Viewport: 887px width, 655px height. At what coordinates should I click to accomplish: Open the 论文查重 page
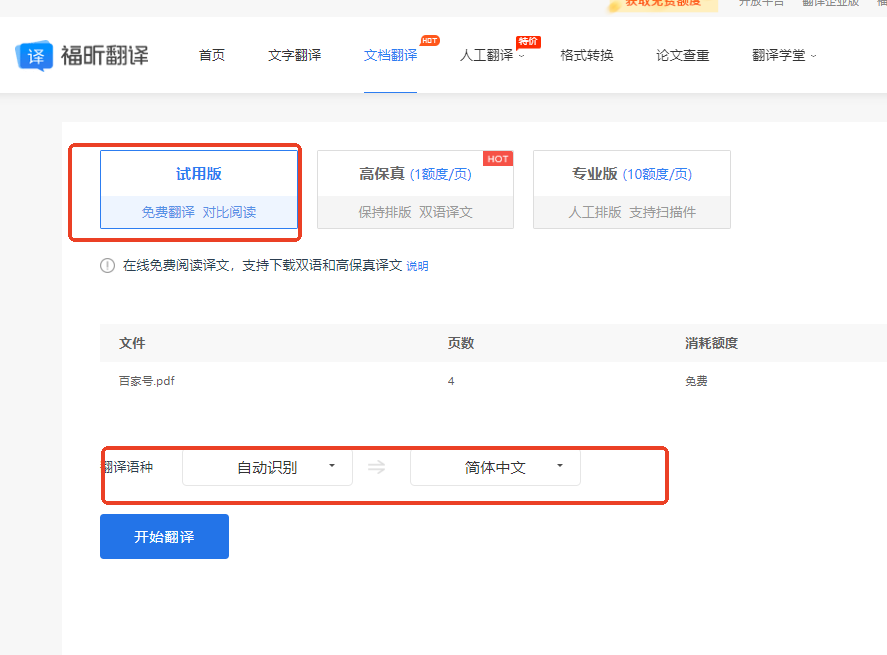682,55
